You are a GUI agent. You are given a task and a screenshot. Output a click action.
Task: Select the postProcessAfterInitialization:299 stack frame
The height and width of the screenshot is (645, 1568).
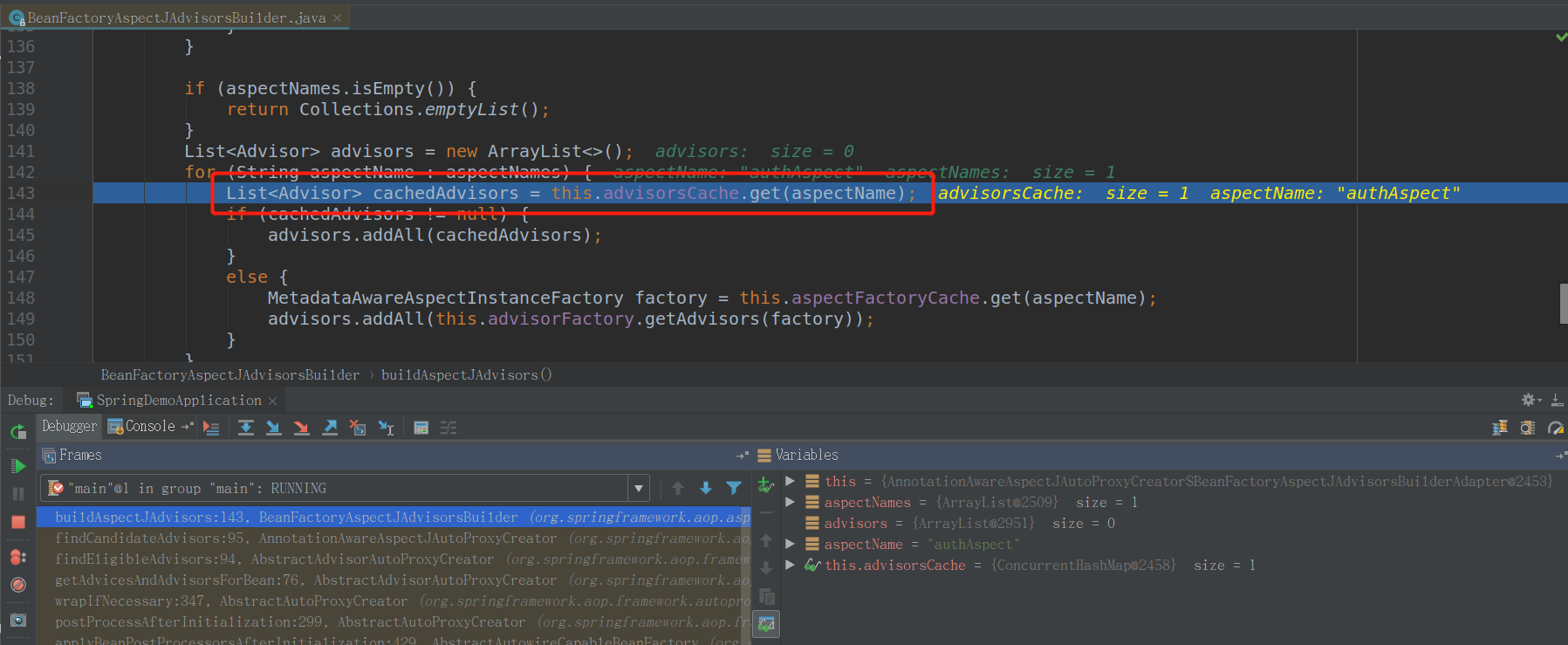[394, 622]
